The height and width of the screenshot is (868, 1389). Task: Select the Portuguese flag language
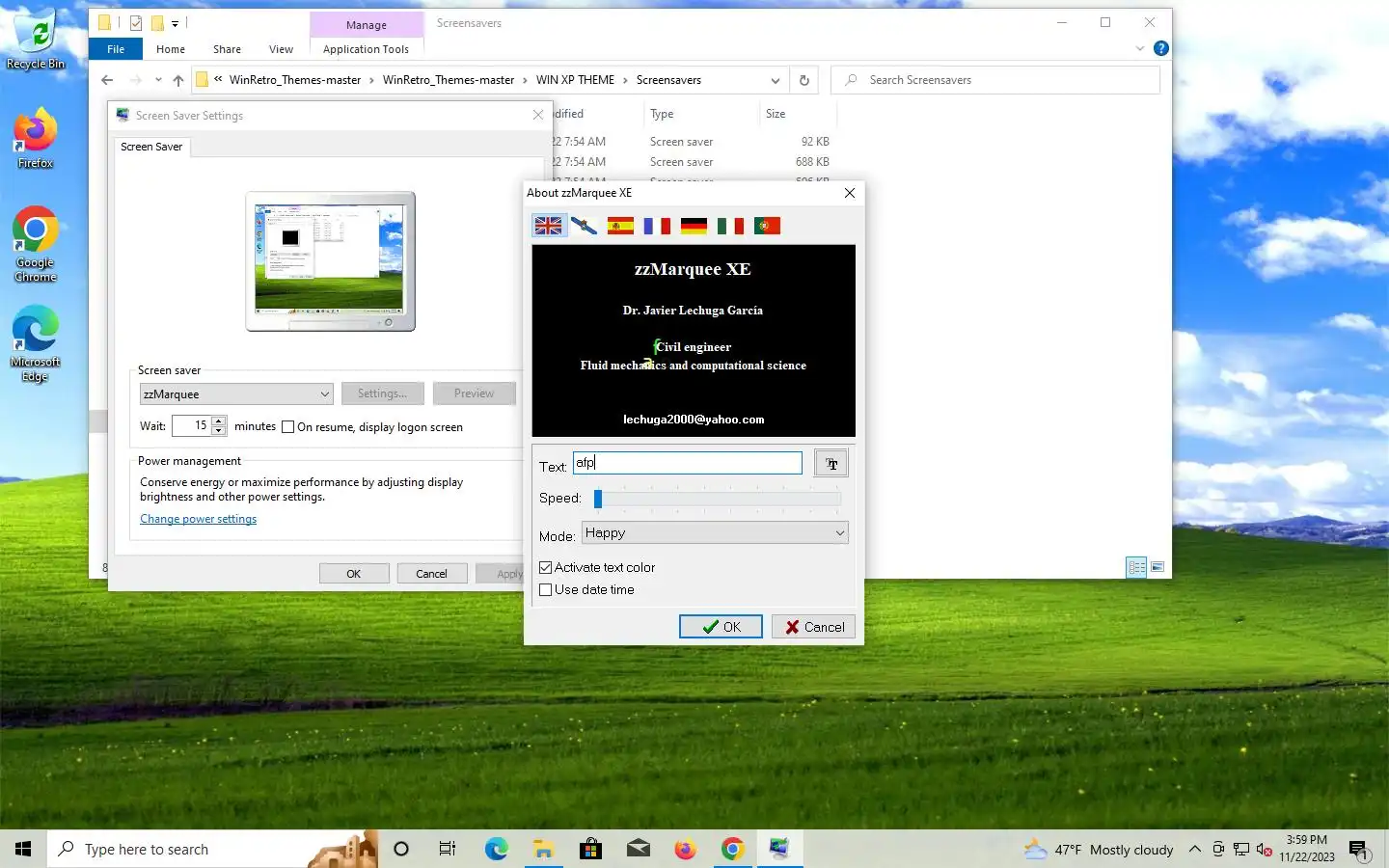(767, 226)
